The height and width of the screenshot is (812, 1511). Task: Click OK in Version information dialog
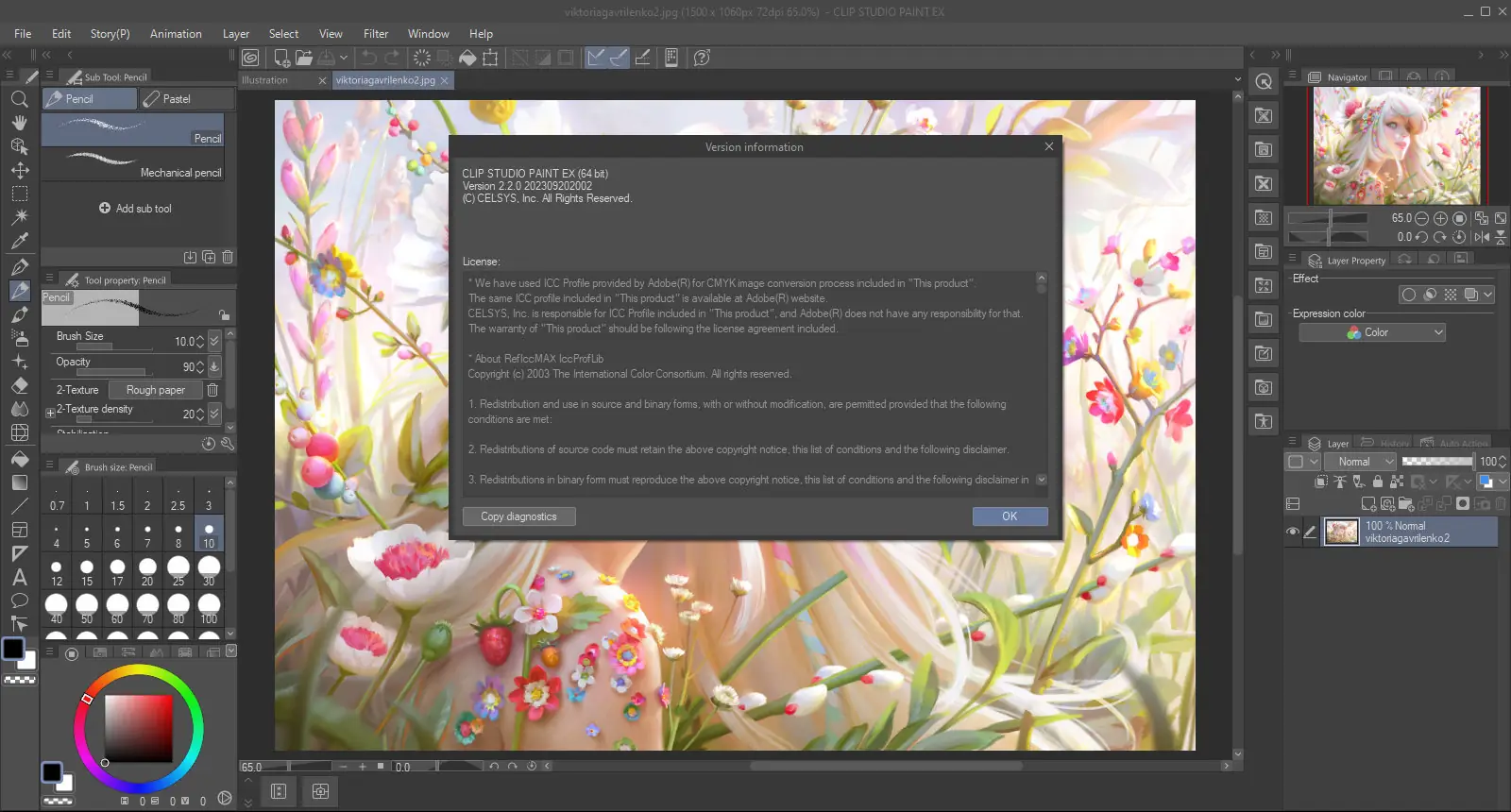pos(1010,516)
